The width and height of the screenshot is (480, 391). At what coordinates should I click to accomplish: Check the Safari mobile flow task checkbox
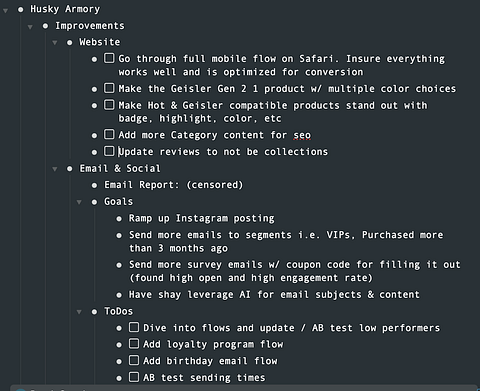(x=109, y=58)
